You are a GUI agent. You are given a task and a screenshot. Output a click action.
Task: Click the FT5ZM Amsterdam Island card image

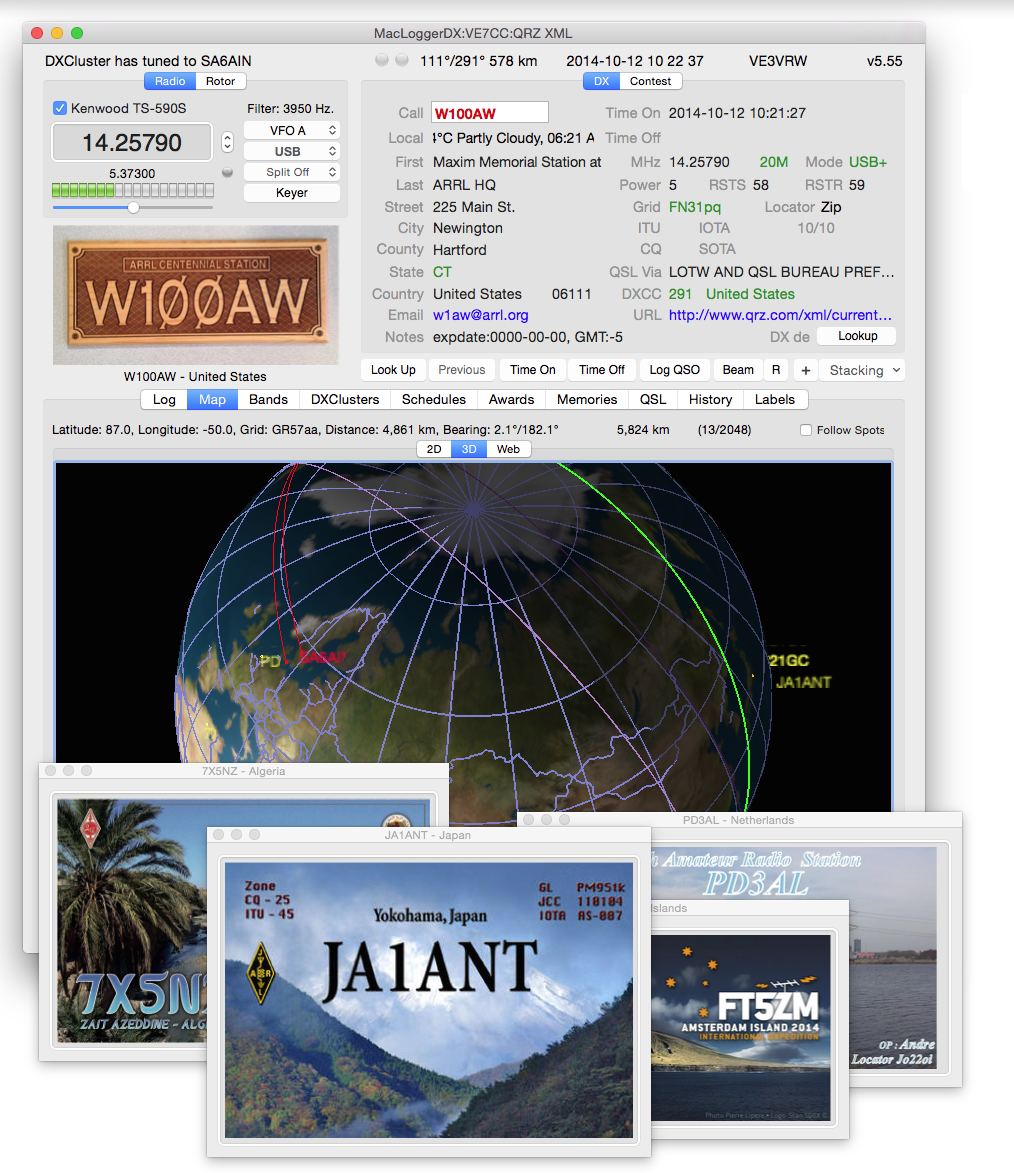[741, 1027]
